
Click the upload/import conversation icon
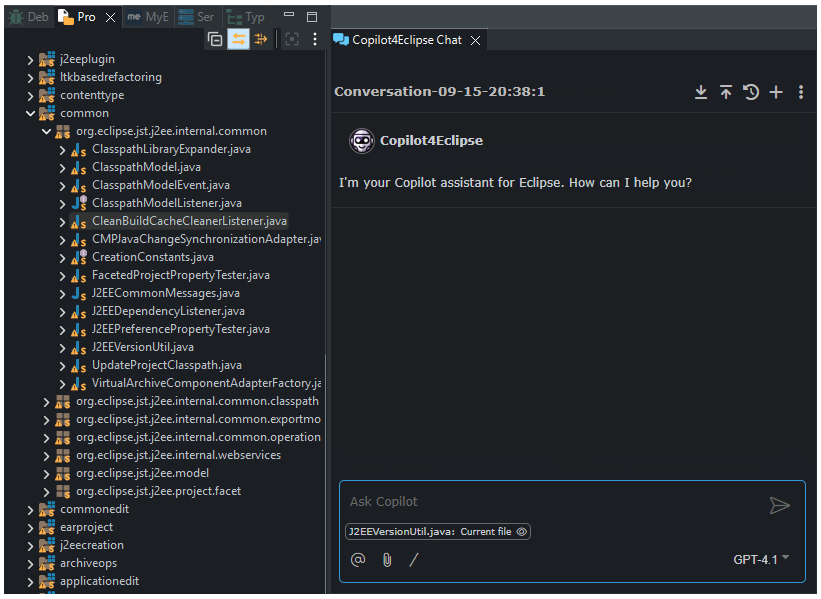[x=726, y=92]
